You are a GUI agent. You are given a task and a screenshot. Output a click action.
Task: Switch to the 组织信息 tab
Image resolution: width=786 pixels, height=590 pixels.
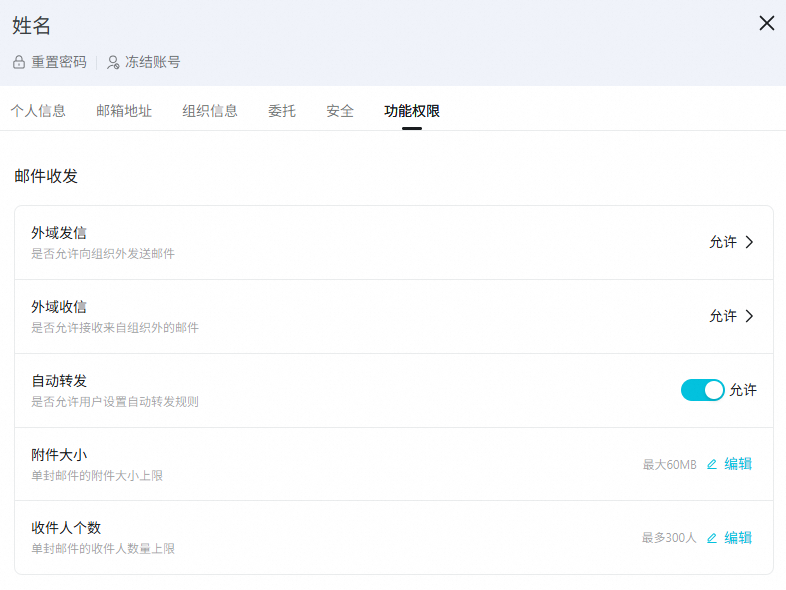point(210,111)
